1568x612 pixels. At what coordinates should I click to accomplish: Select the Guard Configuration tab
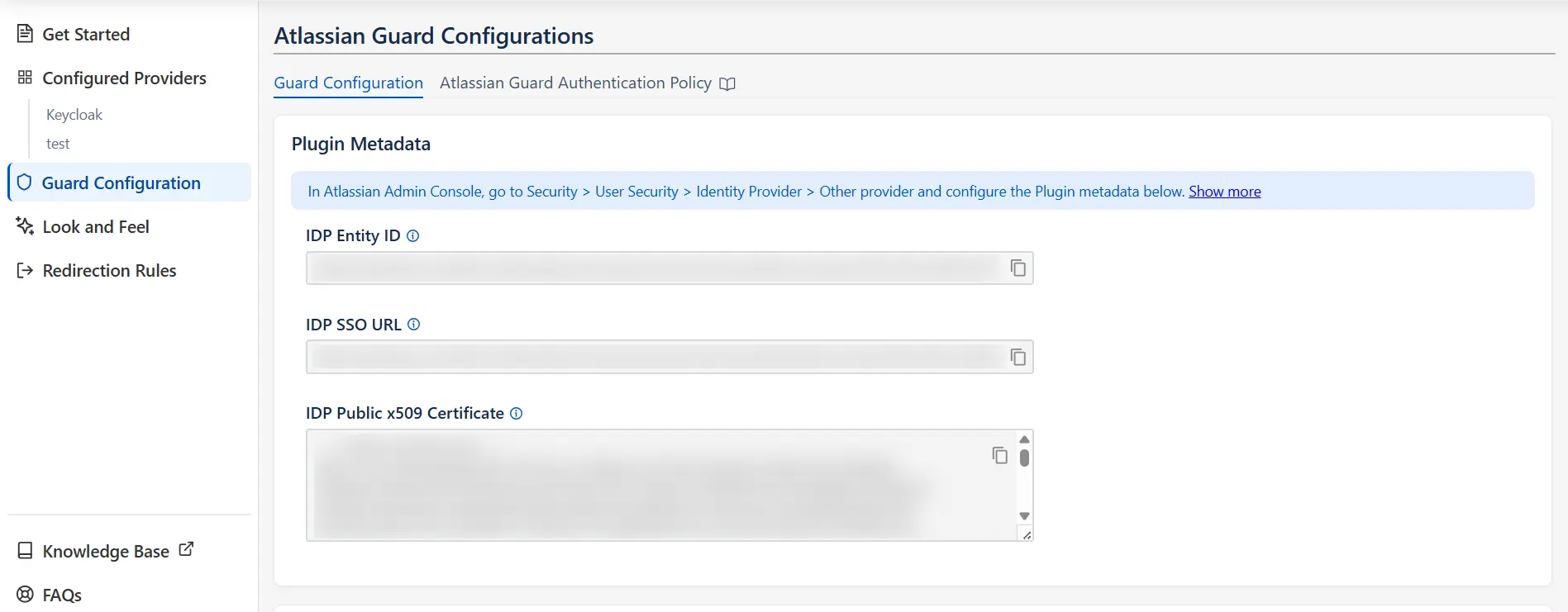coord(348,83)
